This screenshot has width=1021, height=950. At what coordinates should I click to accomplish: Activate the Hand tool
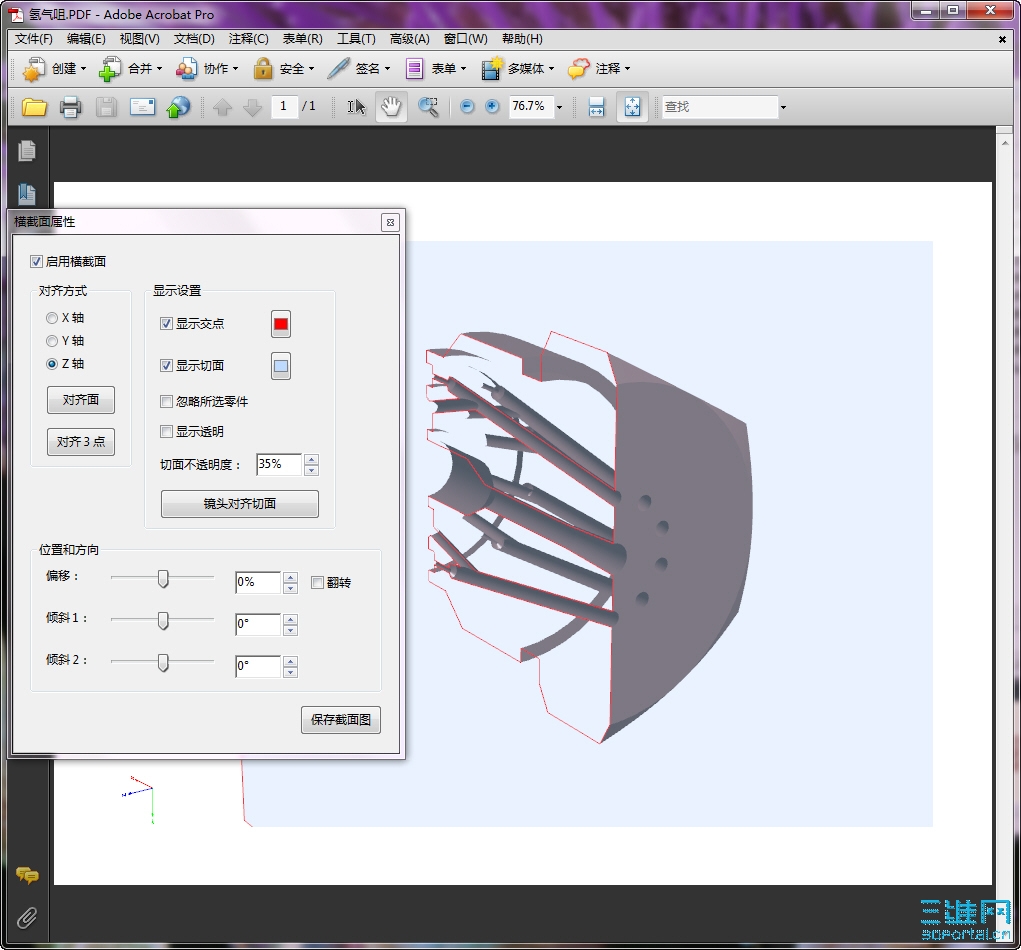tap(391, 107)
